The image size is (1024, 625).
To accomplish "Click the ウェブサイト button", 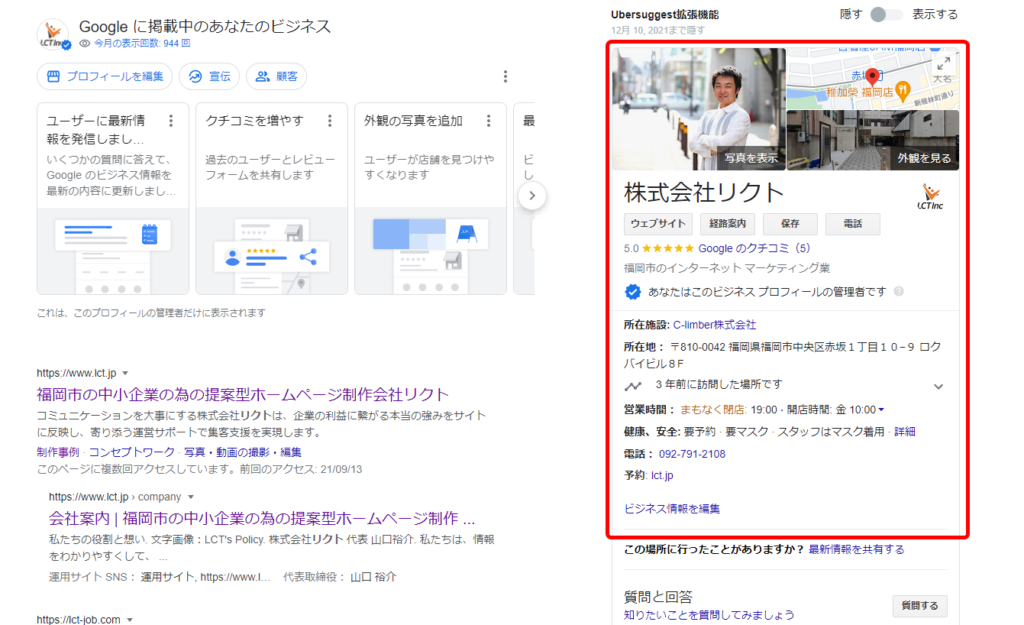I will pos(658,224).
